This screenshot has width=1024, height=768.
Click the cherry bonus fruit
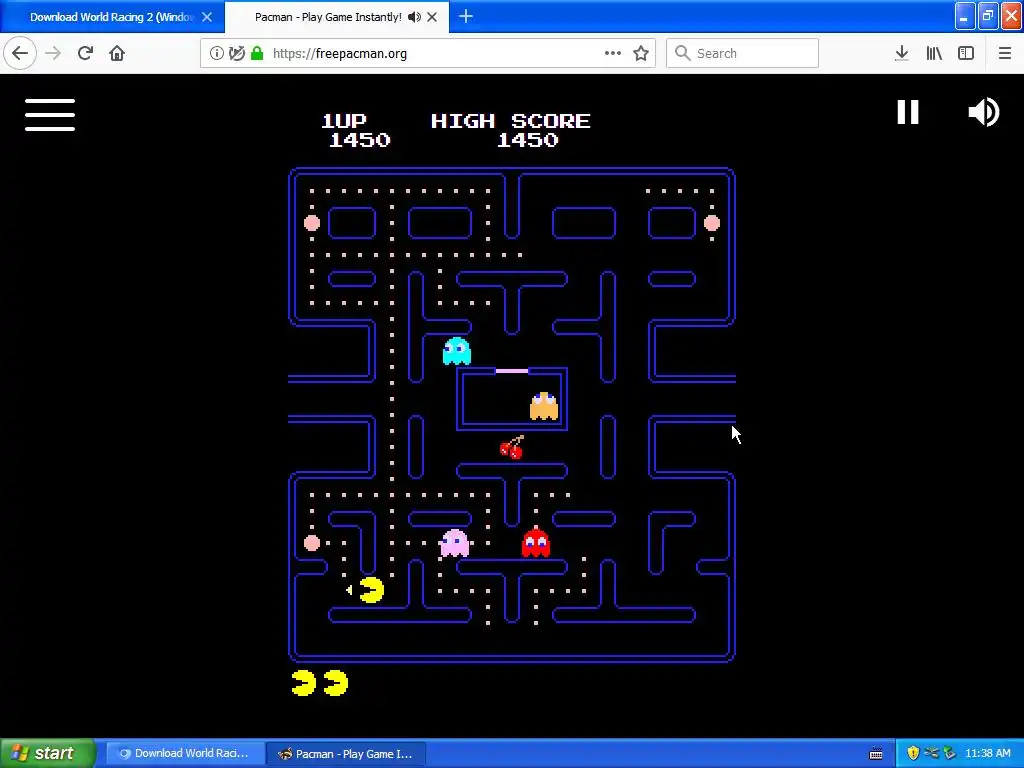point(512,447)
